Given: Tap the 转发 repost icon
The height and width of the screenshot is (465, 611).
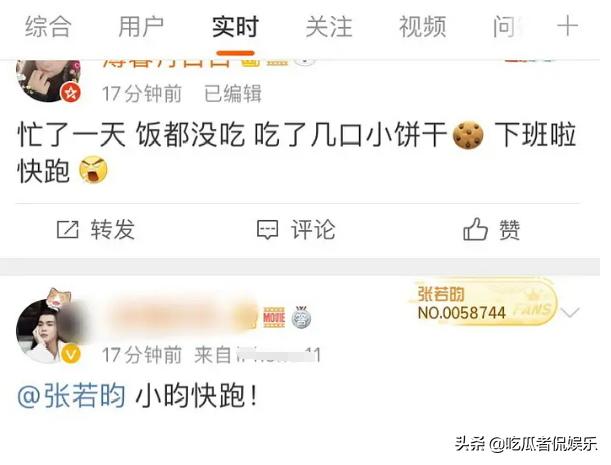Looking at the screenshot, I should coord(68,229).
